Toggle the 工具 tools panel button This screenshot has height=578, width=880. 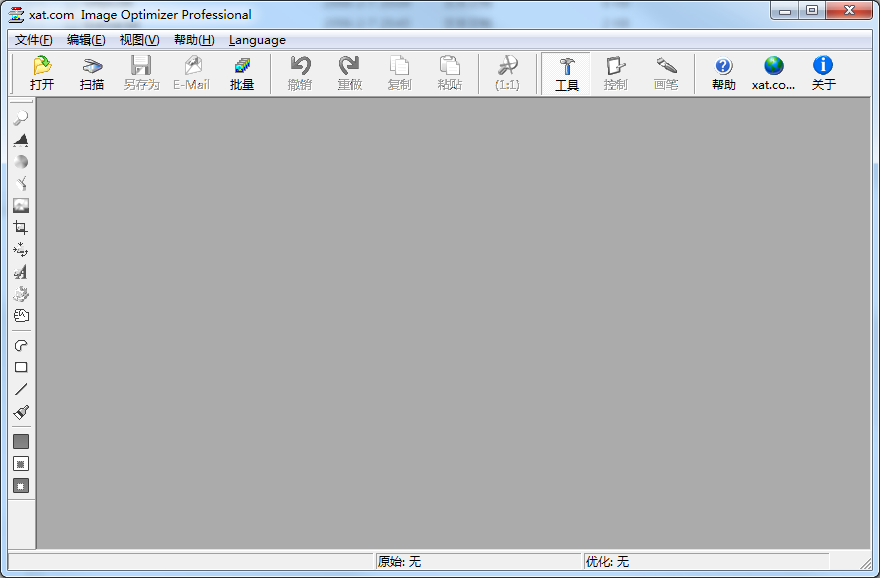pyautogui.click(x=566, y=74)
